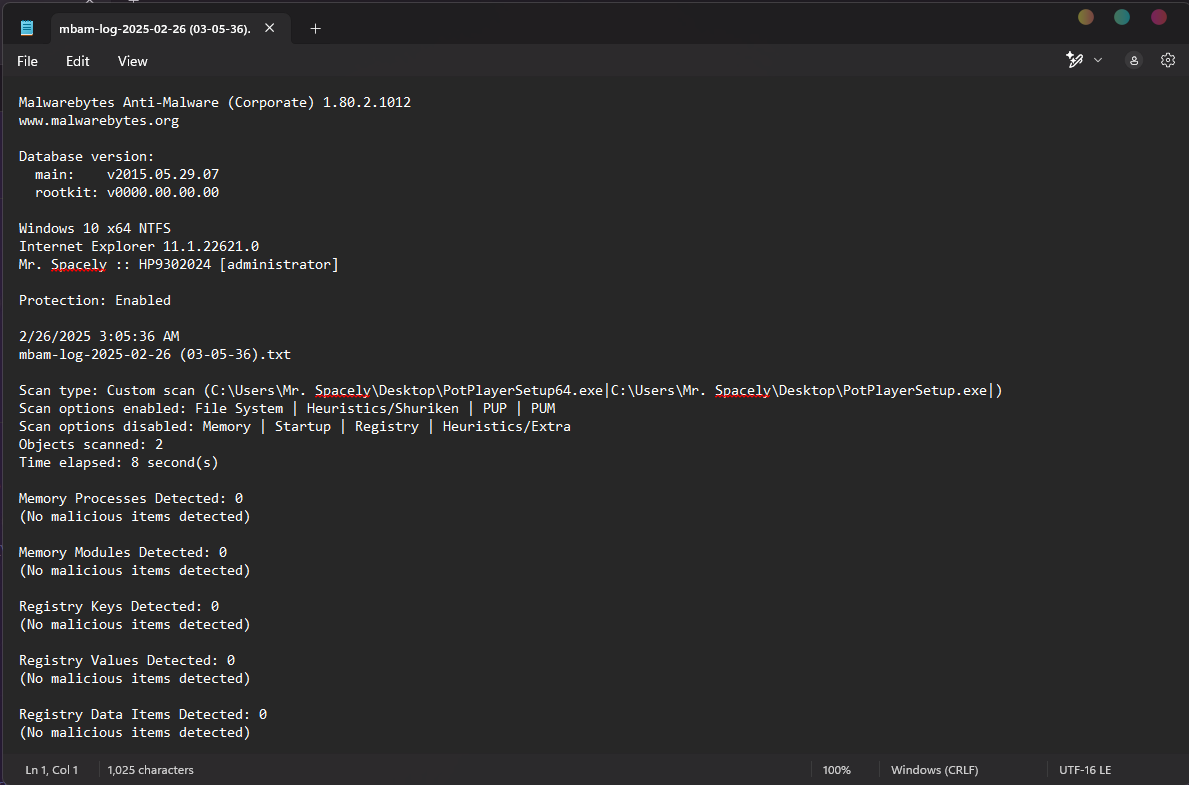Click the Registry Keys Detected: 0 line
Image resolution: width=1189 pixels, height=785 pixels.
click(x=119, y=607)
